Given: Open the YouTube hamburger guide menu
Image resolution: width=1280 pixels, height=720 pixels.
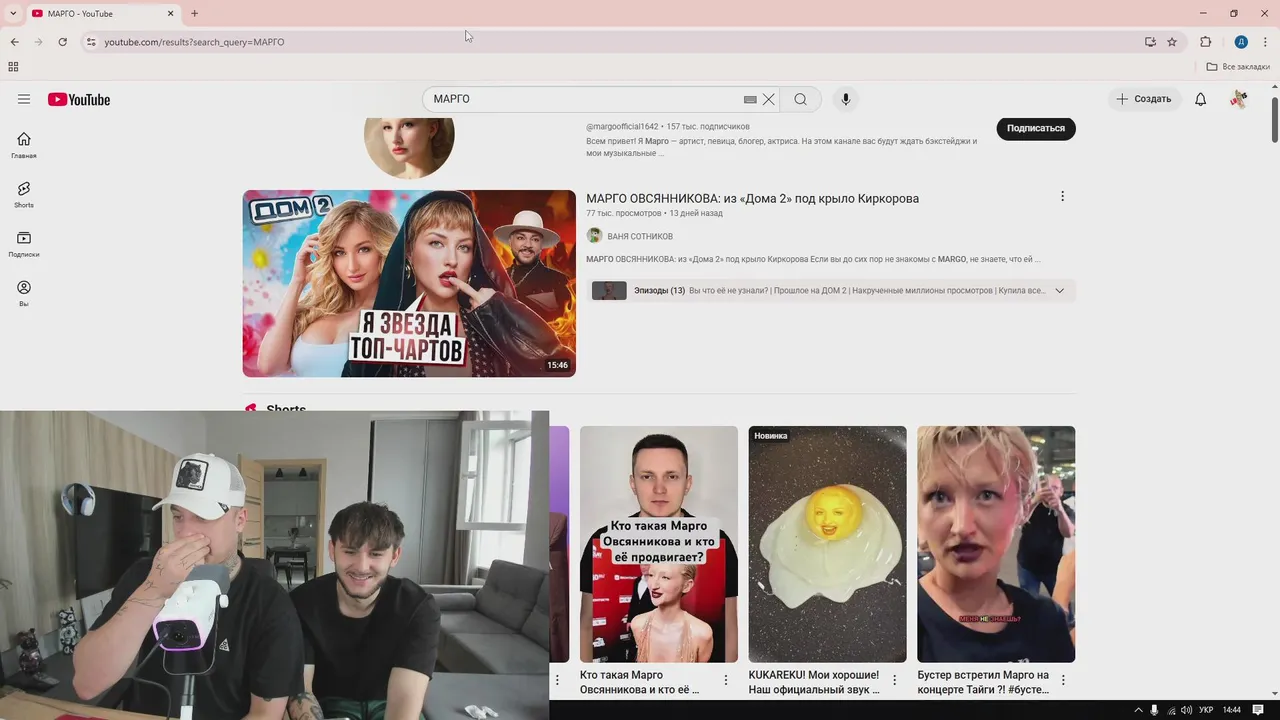Looking at the screenshot, I should pos(24,99).
